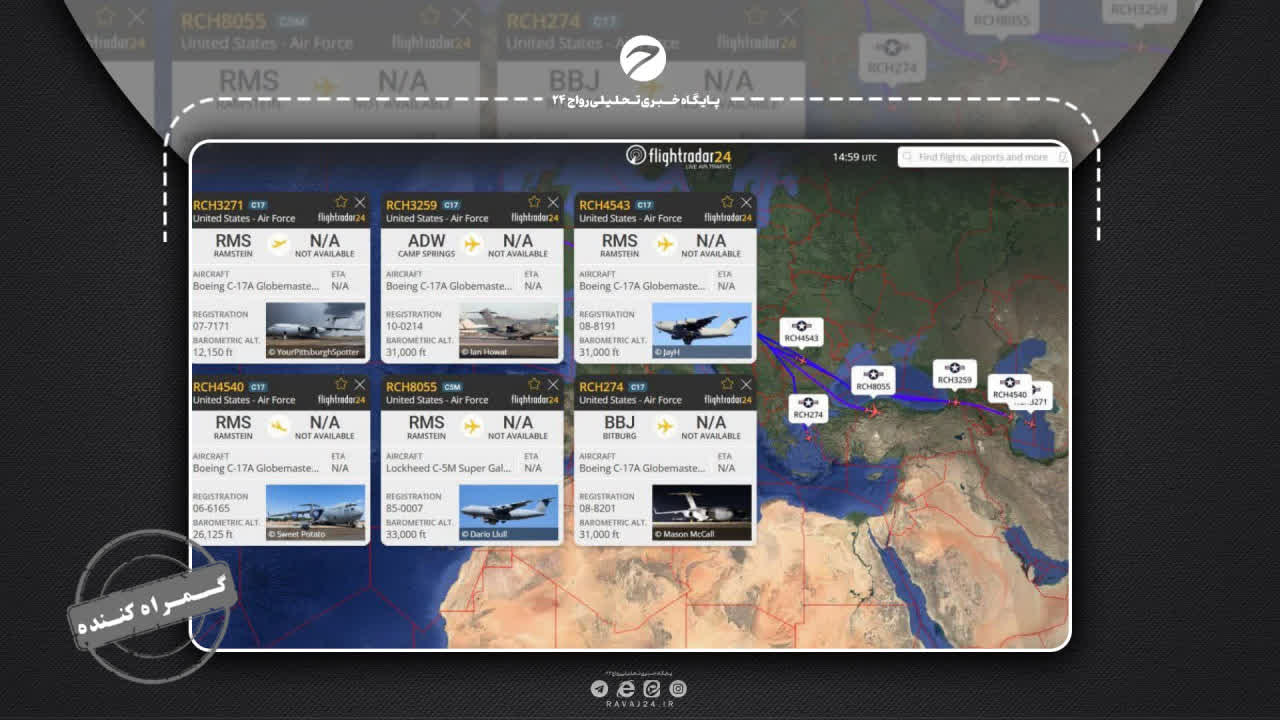The height and width of the screenshot is (720, 1280).
Task: View the C-5M Super Galaxy photo thumbnail
Action: [x=508, y=512]
